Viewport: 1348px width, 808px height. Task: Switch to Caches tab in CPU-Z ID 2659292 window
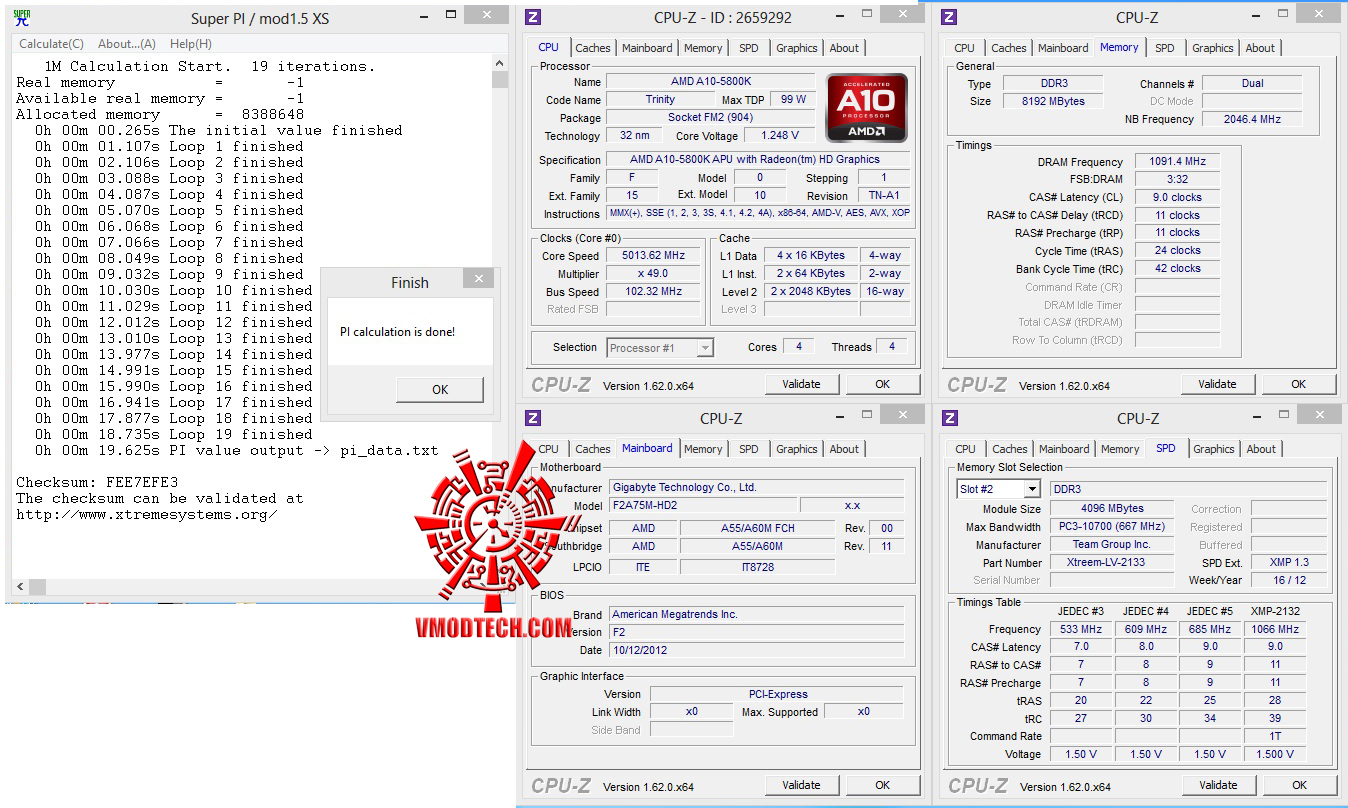coord(593,48)
